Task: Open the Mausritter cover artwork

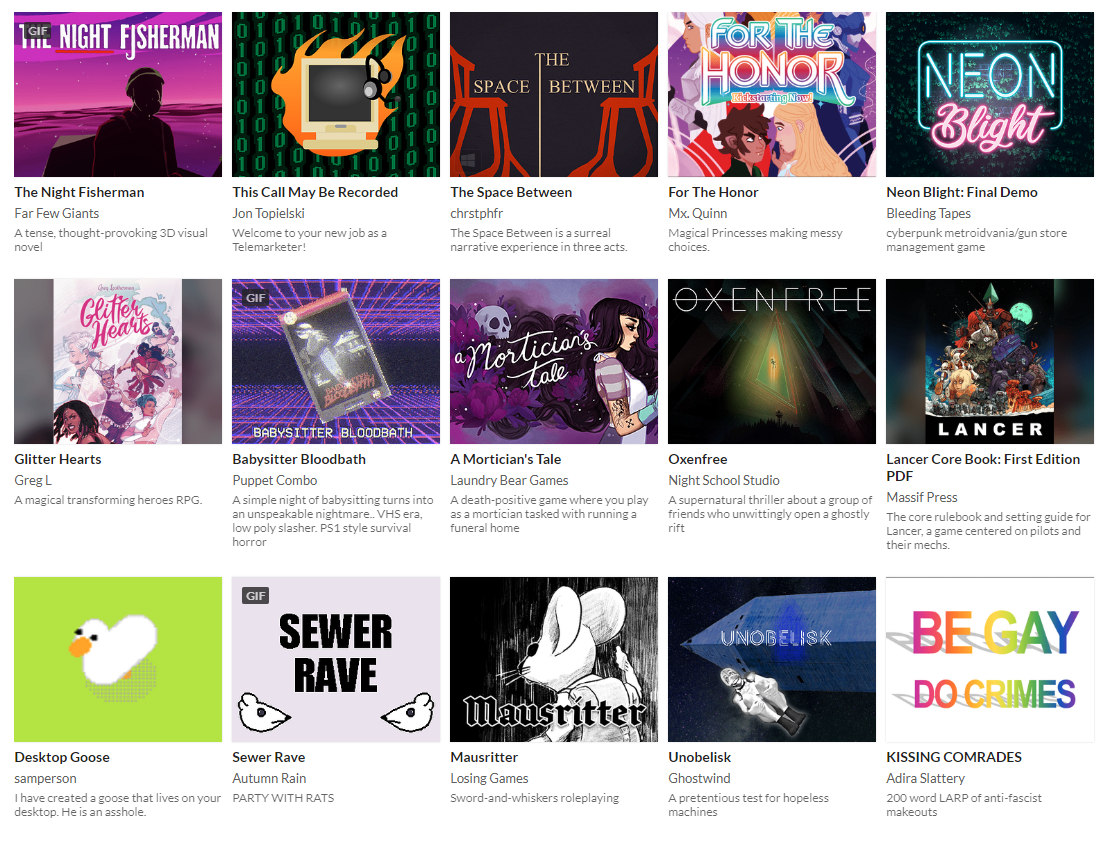Action: [x=554, y=659]
